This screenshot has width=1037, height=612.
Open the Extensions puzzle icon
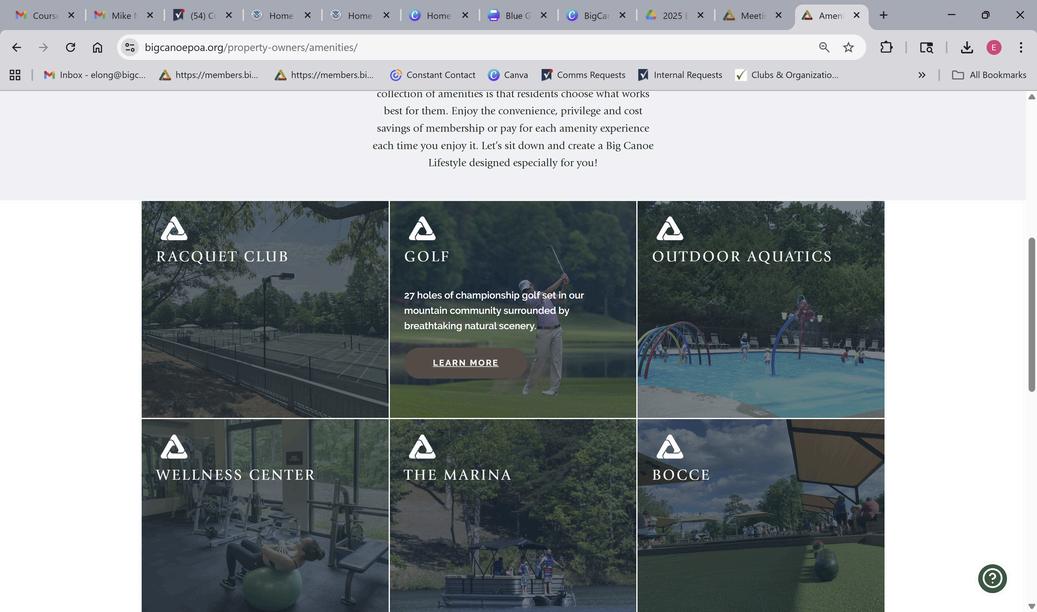pos(886,47)
